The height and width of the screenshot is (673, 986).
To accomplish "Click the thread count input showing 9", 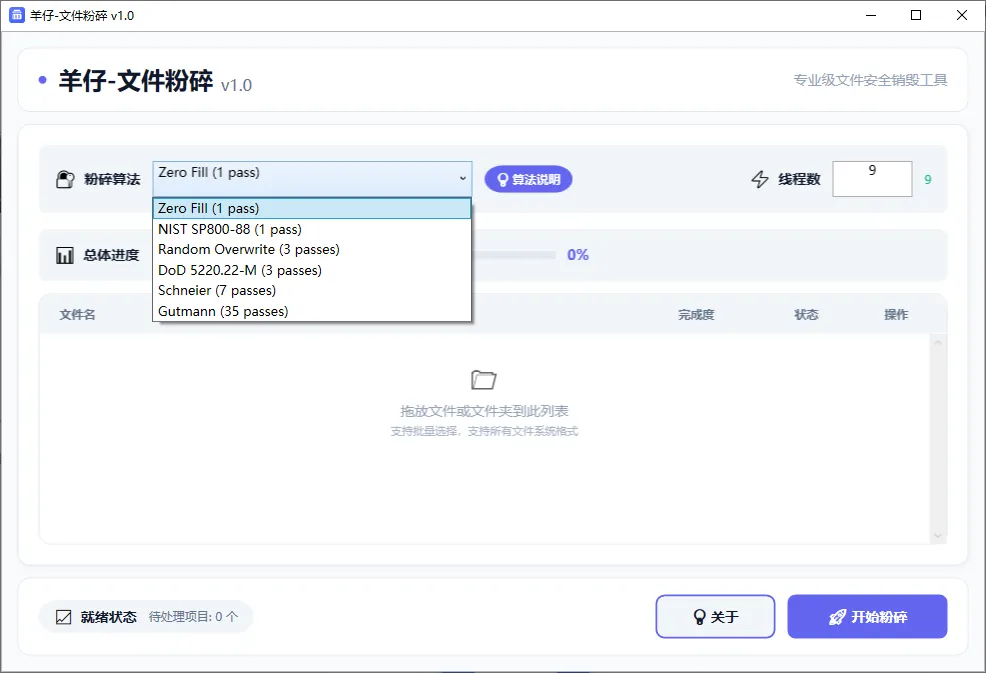I will (872, 179).
